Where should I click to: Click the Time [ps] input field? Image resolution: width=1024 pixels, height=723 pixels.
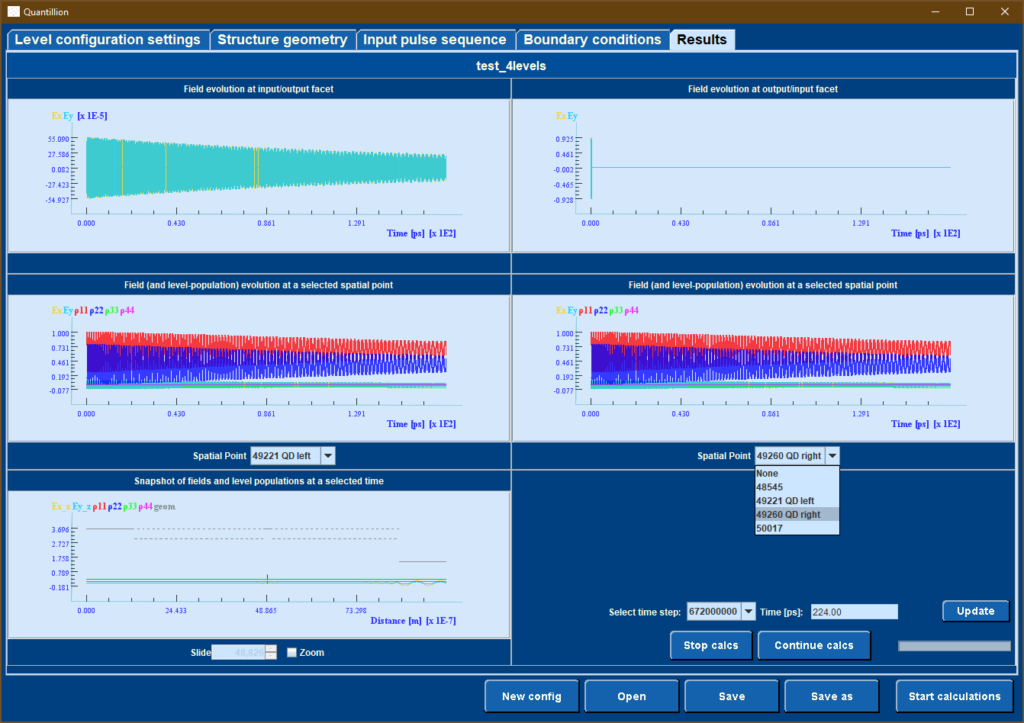[x=854, y=612]
